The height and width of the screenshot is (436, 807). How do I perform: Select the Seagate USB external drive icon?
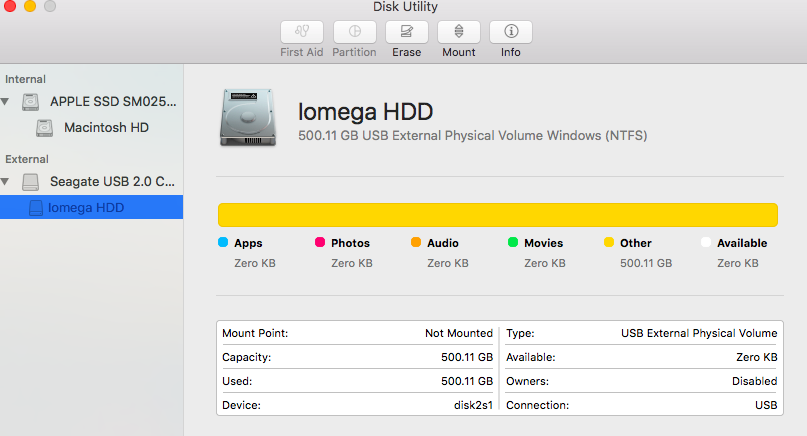click(30, 182)
